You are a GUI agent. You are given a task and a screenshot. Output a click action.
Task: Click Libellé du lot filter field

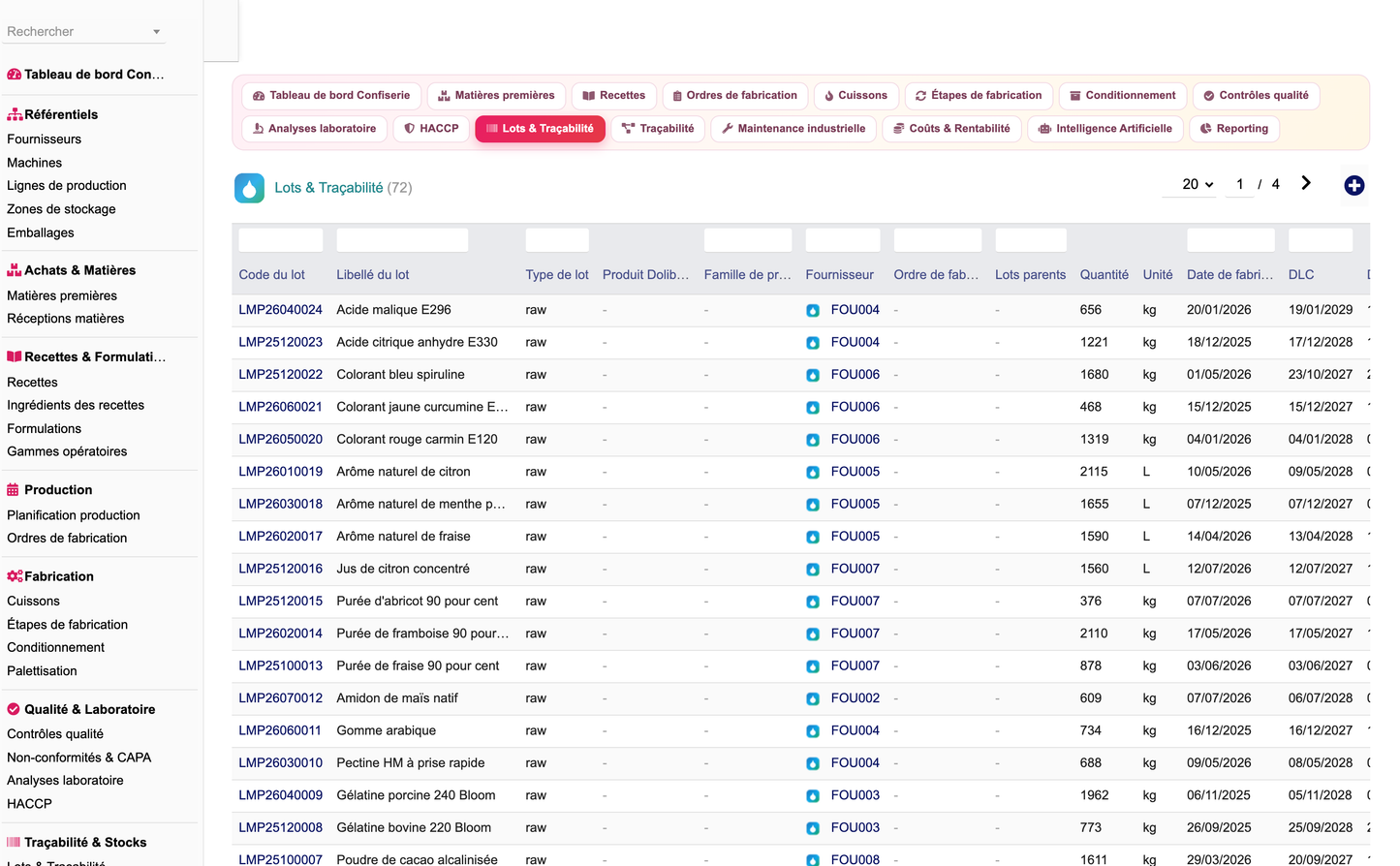click(402, 240)
